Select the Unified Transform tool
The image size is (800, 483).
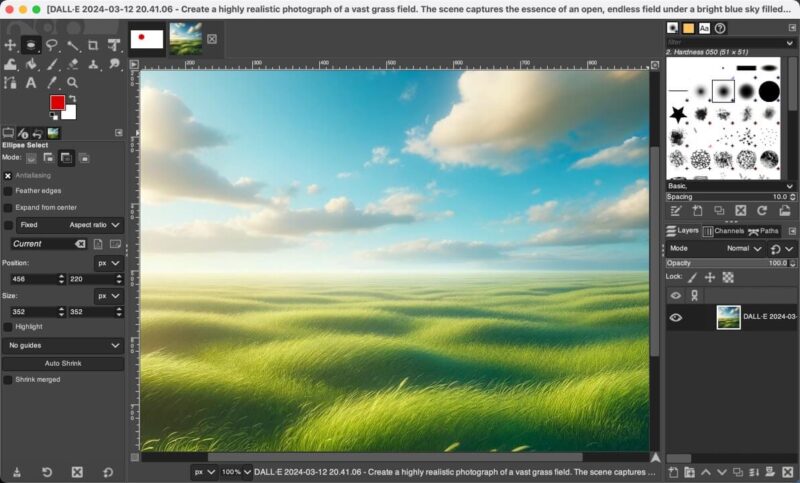pos(114,45)
